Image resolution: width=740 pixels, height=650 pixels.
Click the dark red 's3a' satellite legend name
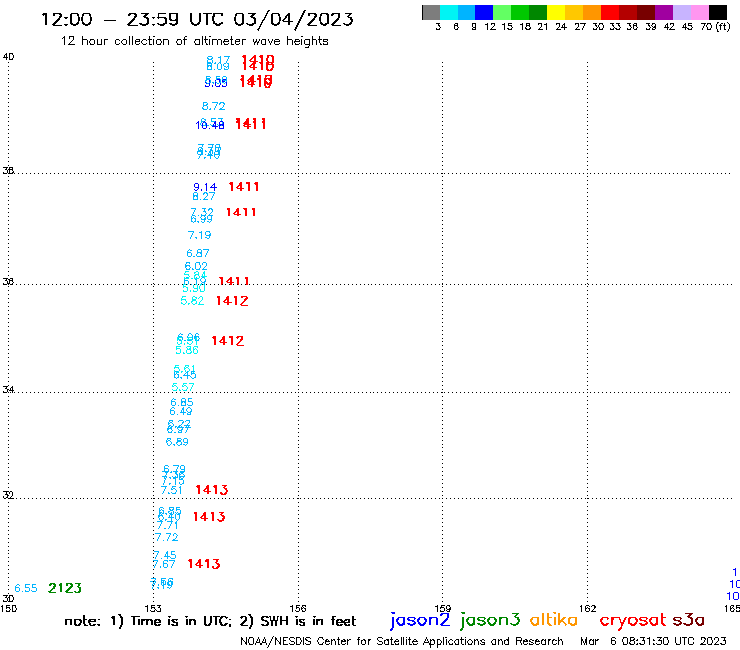click(x=689, y=620)
